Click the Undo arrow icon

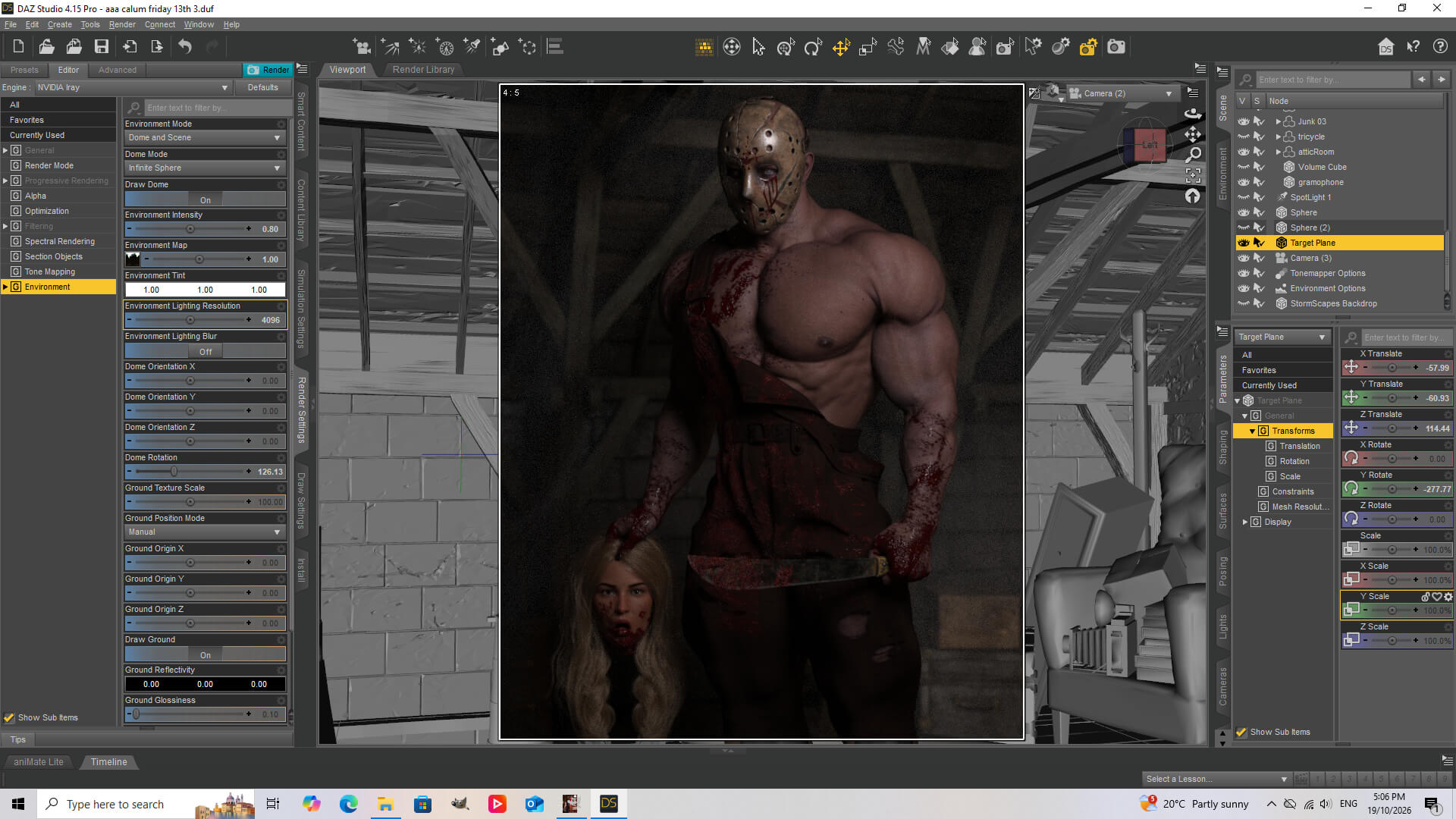185,47
